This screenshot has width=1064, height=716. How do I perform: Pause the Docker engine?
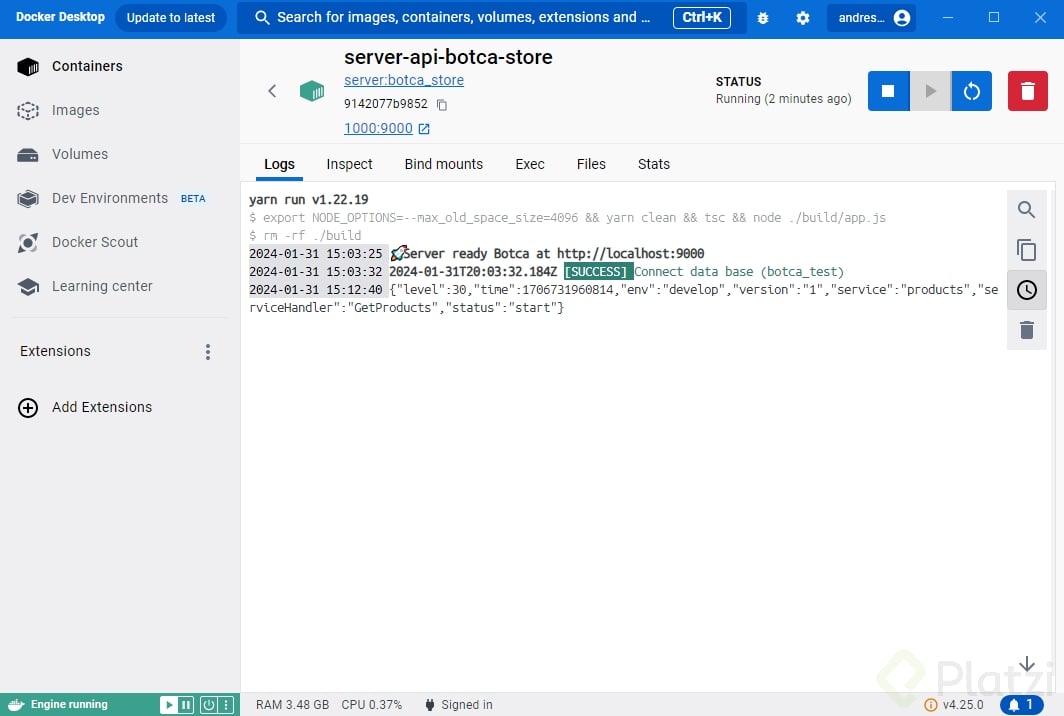coord(185,705)
